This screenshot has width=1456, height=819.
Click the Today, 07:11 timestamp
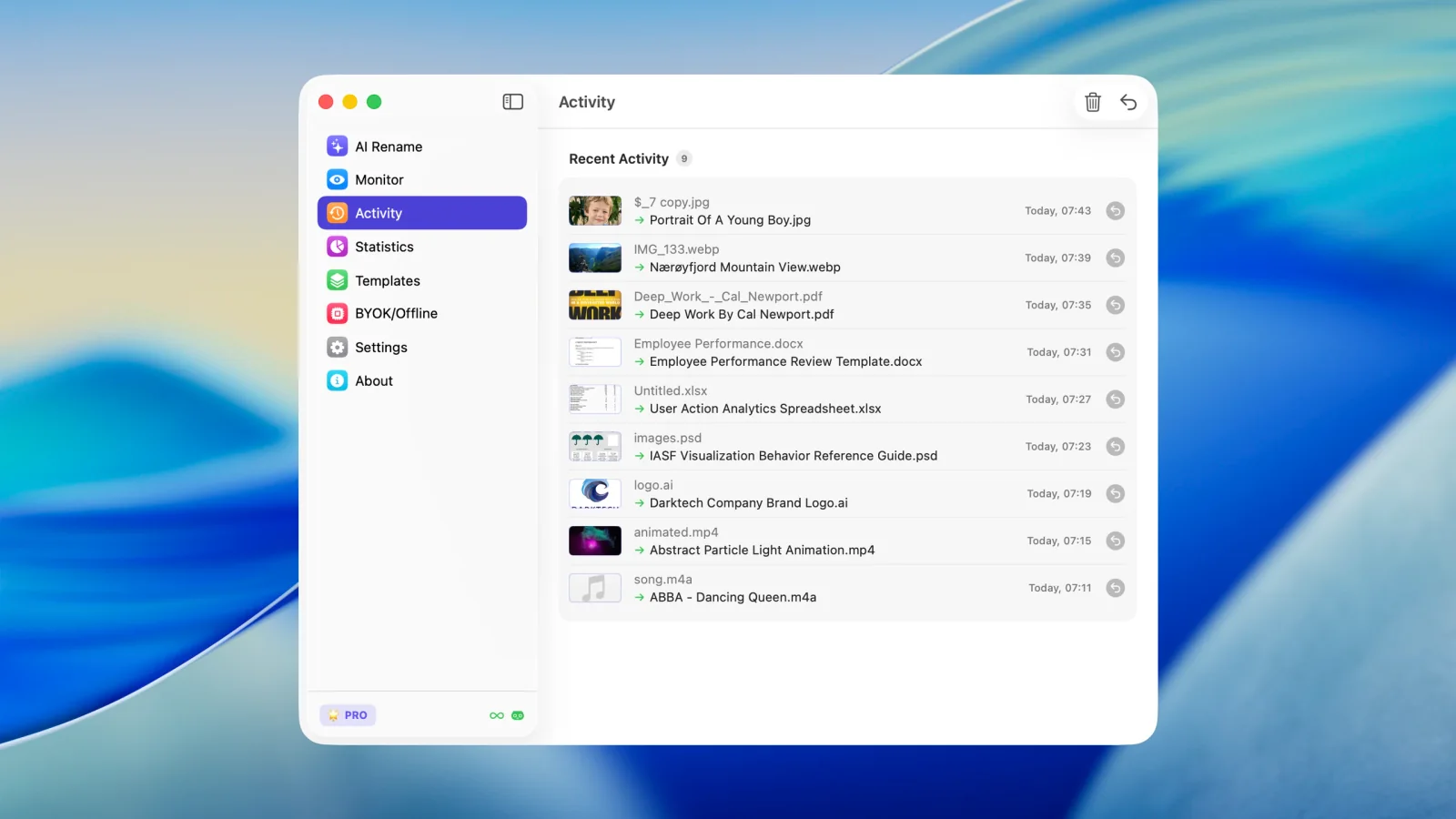pyautogui.click(x=1060, y=588)
